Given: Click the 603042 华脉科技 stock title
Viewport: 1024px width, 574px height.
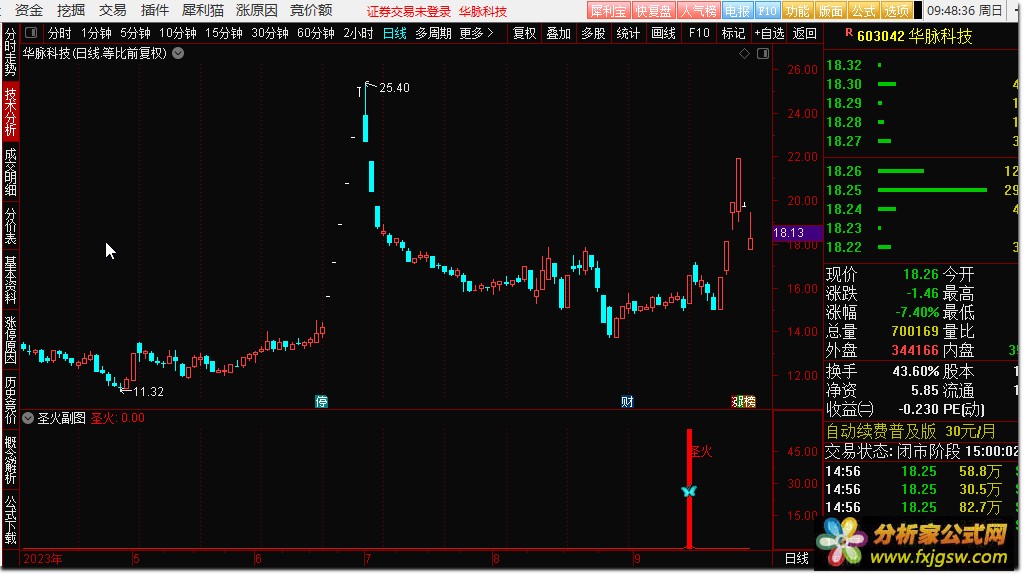Looking at the screenshot, I should pos(914,37).
